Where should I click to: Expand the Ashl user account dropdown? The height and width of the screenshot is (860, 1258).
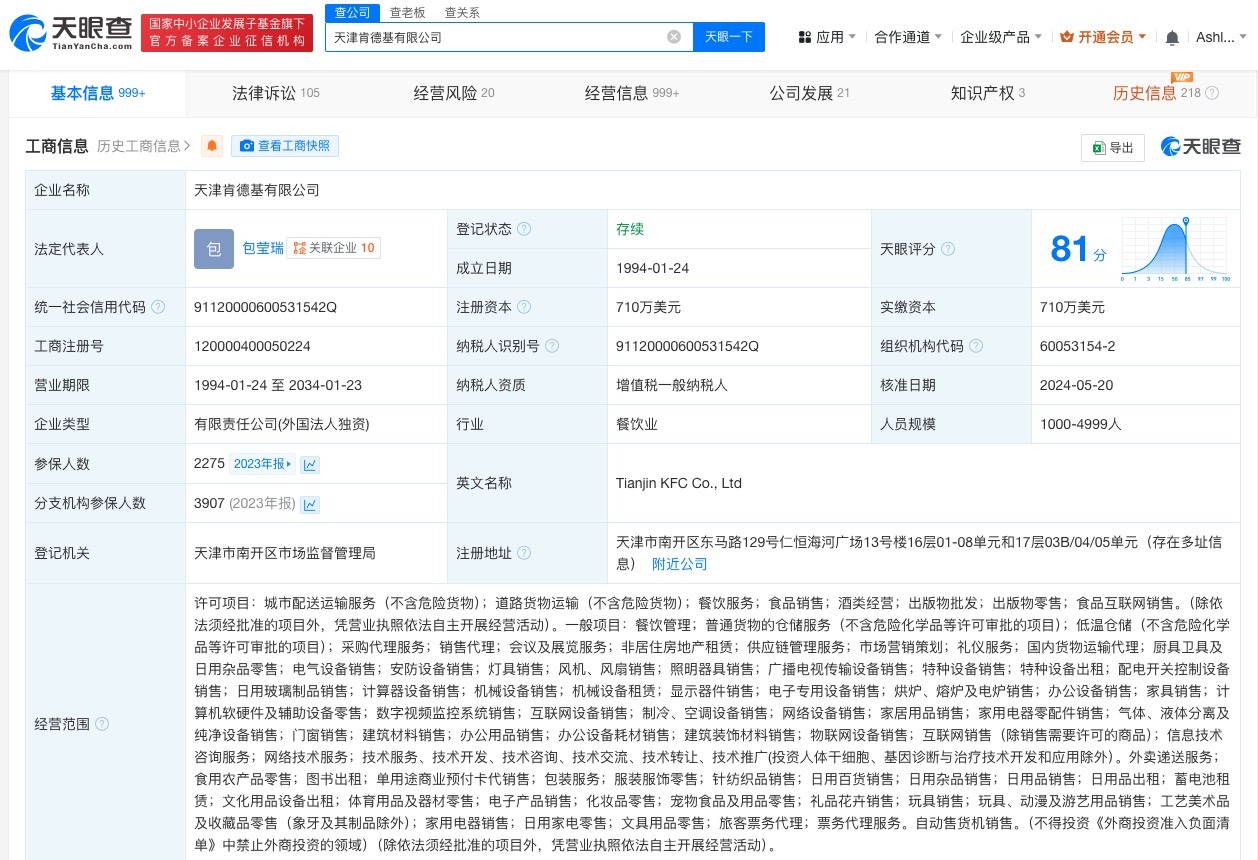click(1221, 36)
